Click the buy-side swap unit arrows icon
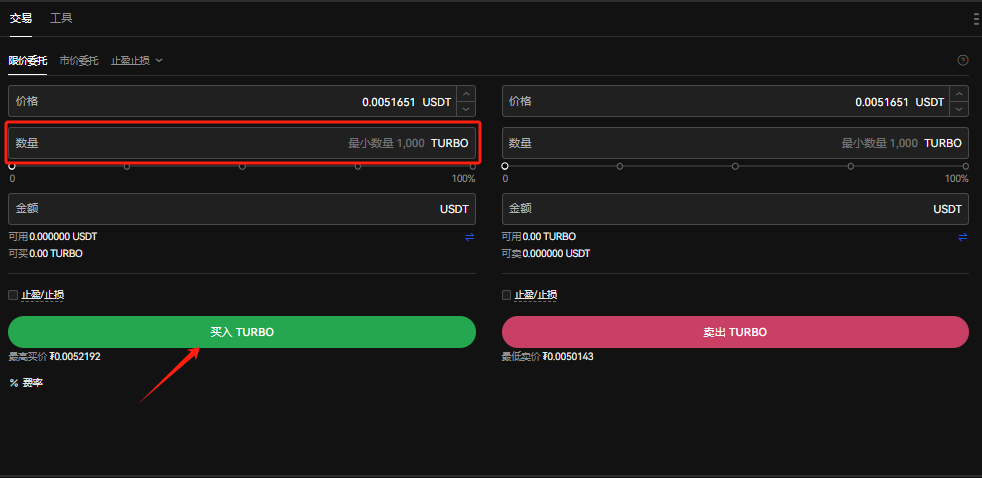The height and width of the screenshot is (478, 982). (469, 237)
